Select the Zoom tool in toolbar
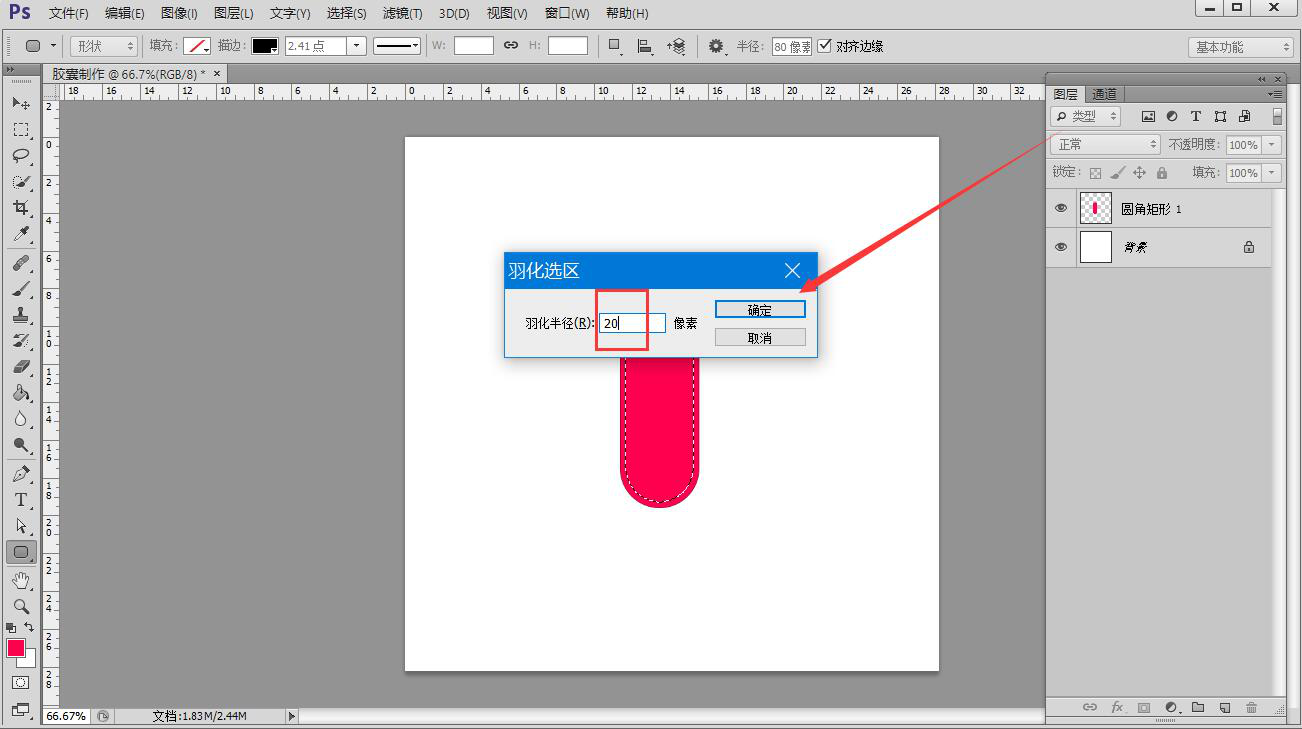The width and height of the screenshot is (1302, 729). point(20,606)
